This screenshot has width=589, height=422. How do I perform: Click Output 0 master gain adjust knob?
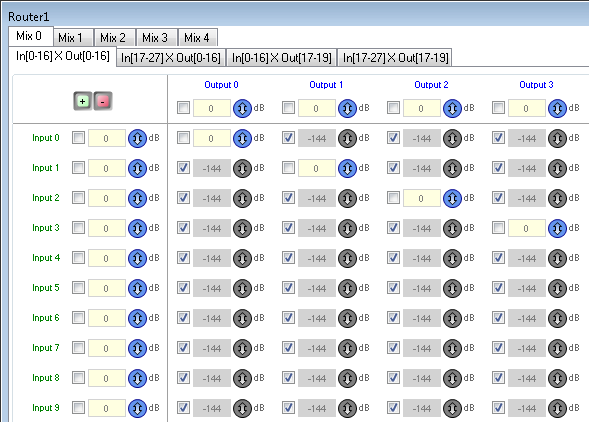tap(242, 108)
